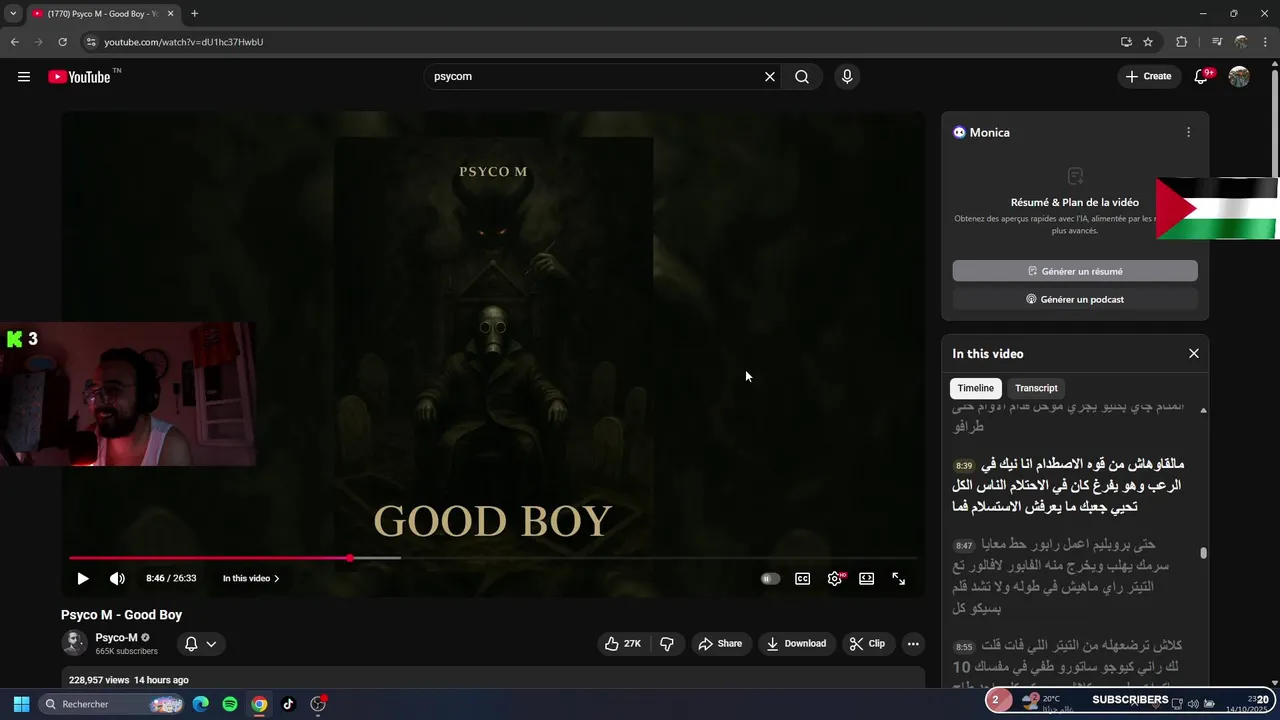Click the taskbar Rechercher search box
The image size is (1280, 720).
(x=112, y=704)
